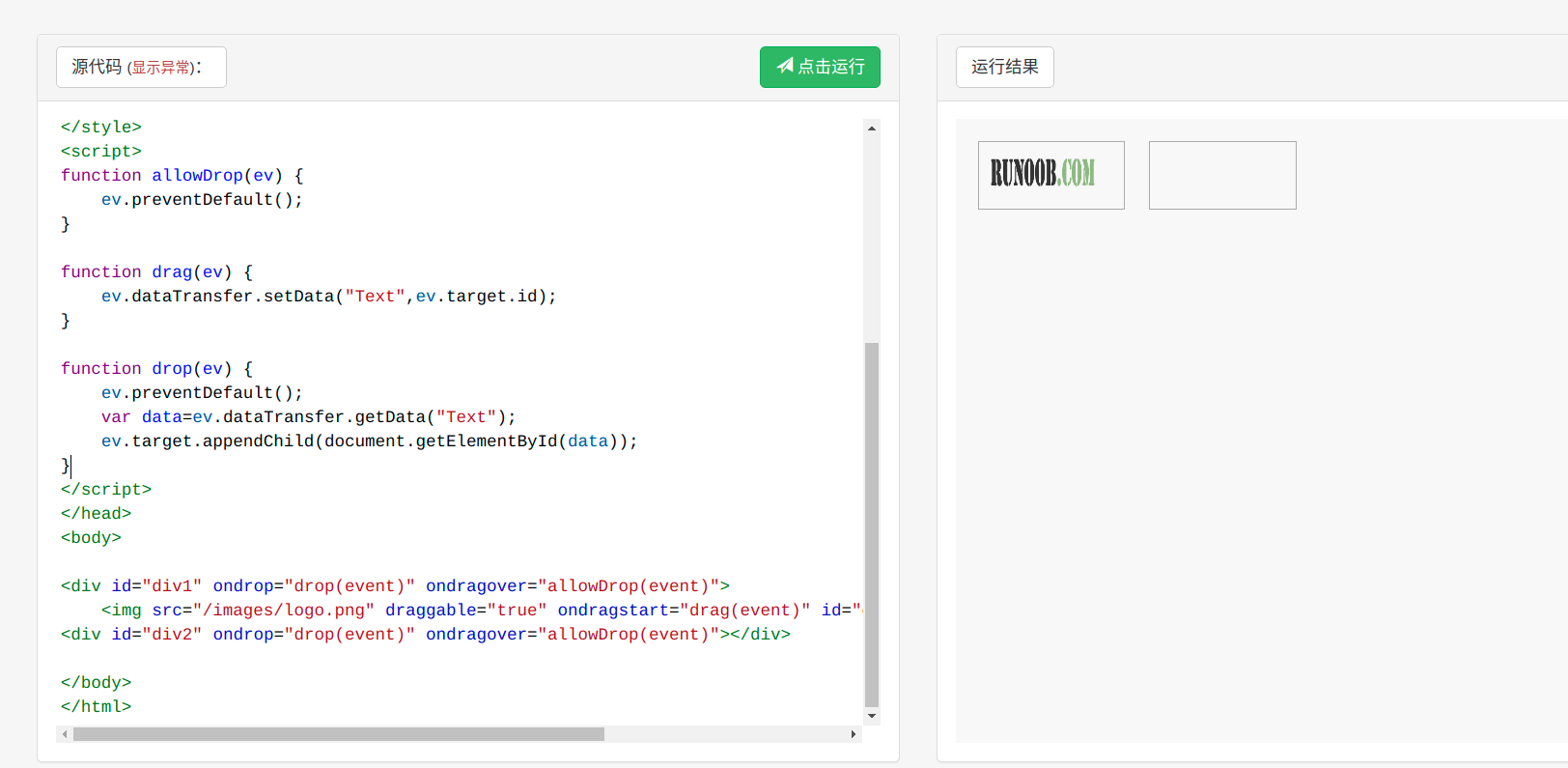
Task: Click the line 'function allowDrop(ev) {'
Action: [182, 175]
